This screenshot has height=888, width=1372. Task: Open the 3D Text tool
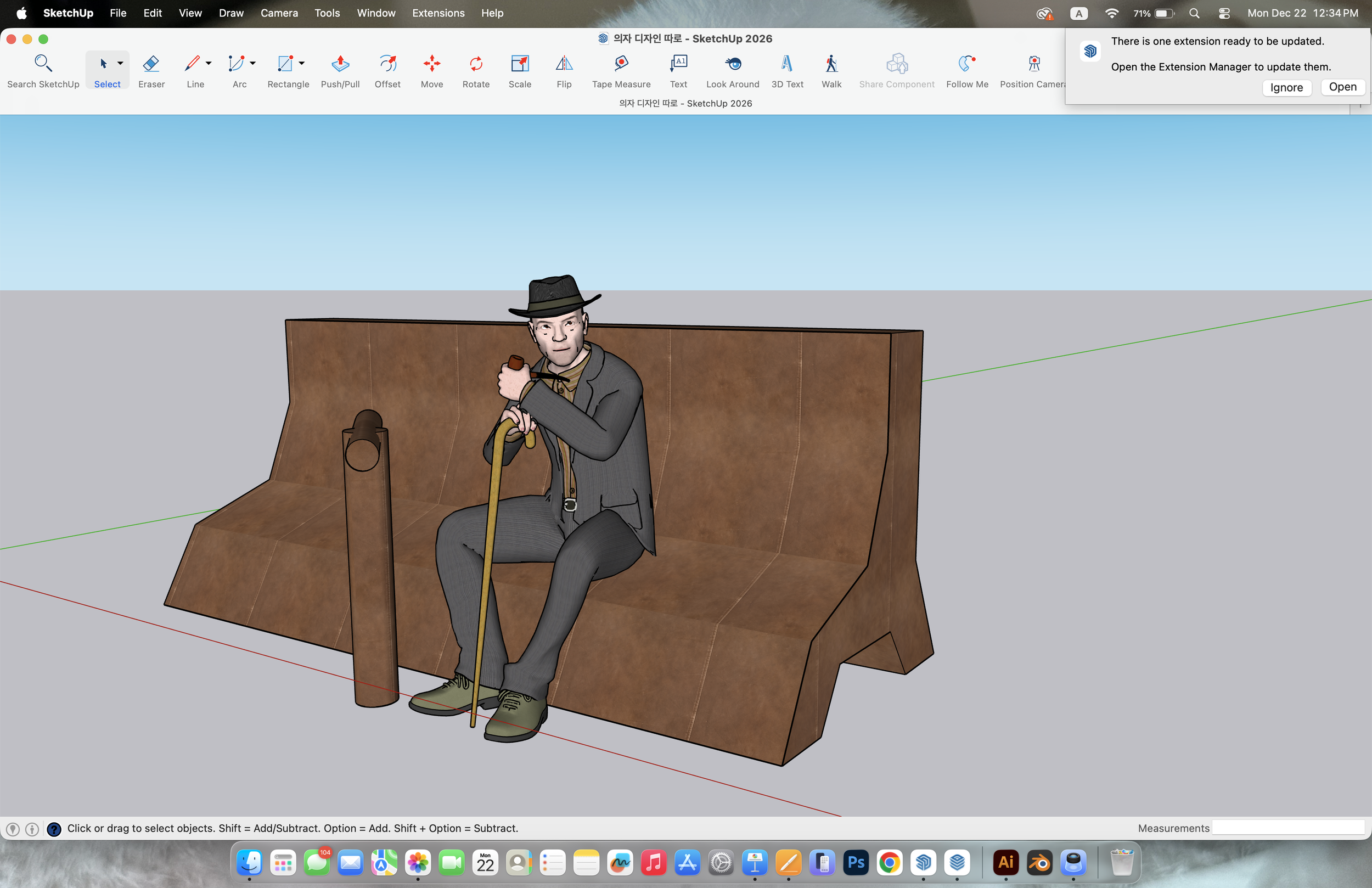788,69
